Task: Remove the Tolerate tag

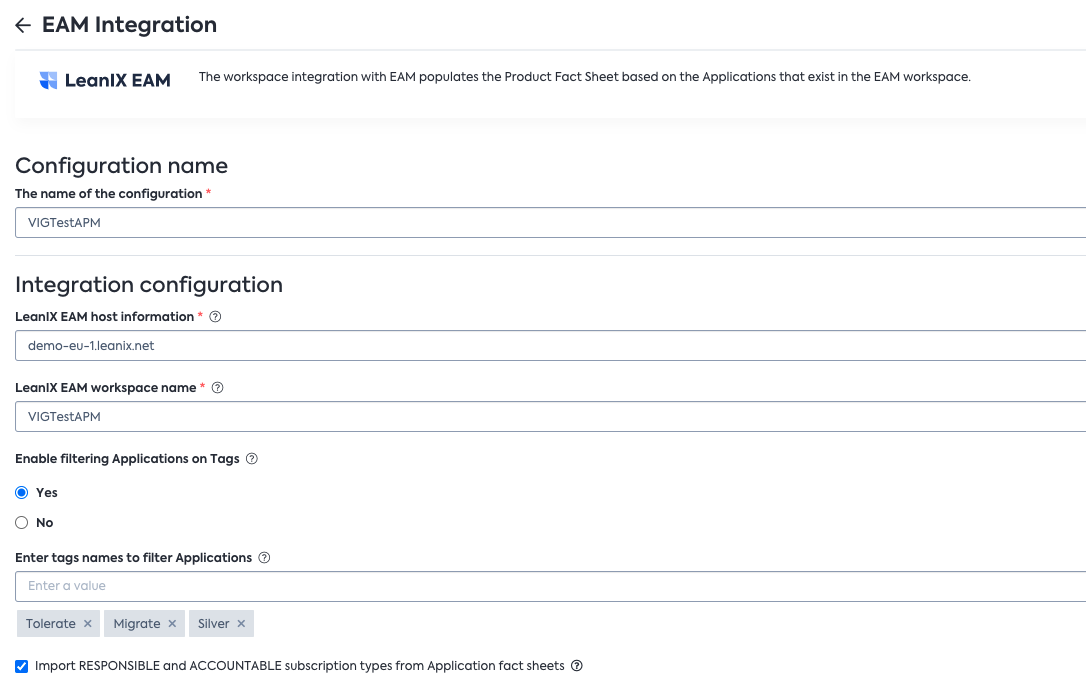Action: click(88, 623)
